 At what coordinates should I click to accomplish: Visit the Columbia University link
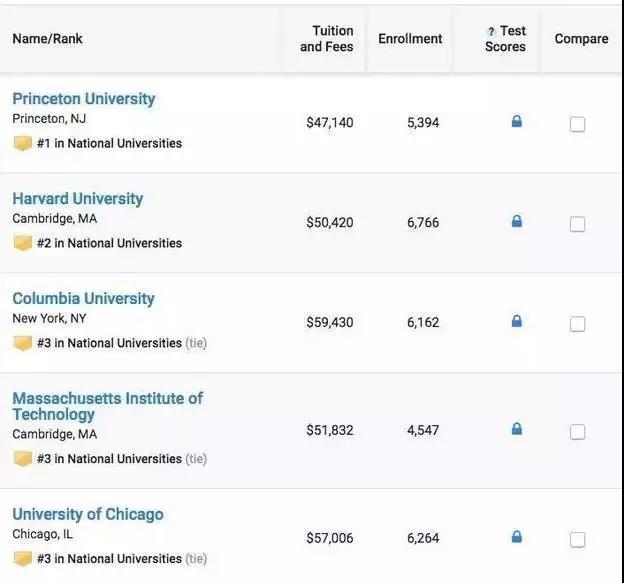click(x=84, y=299)
